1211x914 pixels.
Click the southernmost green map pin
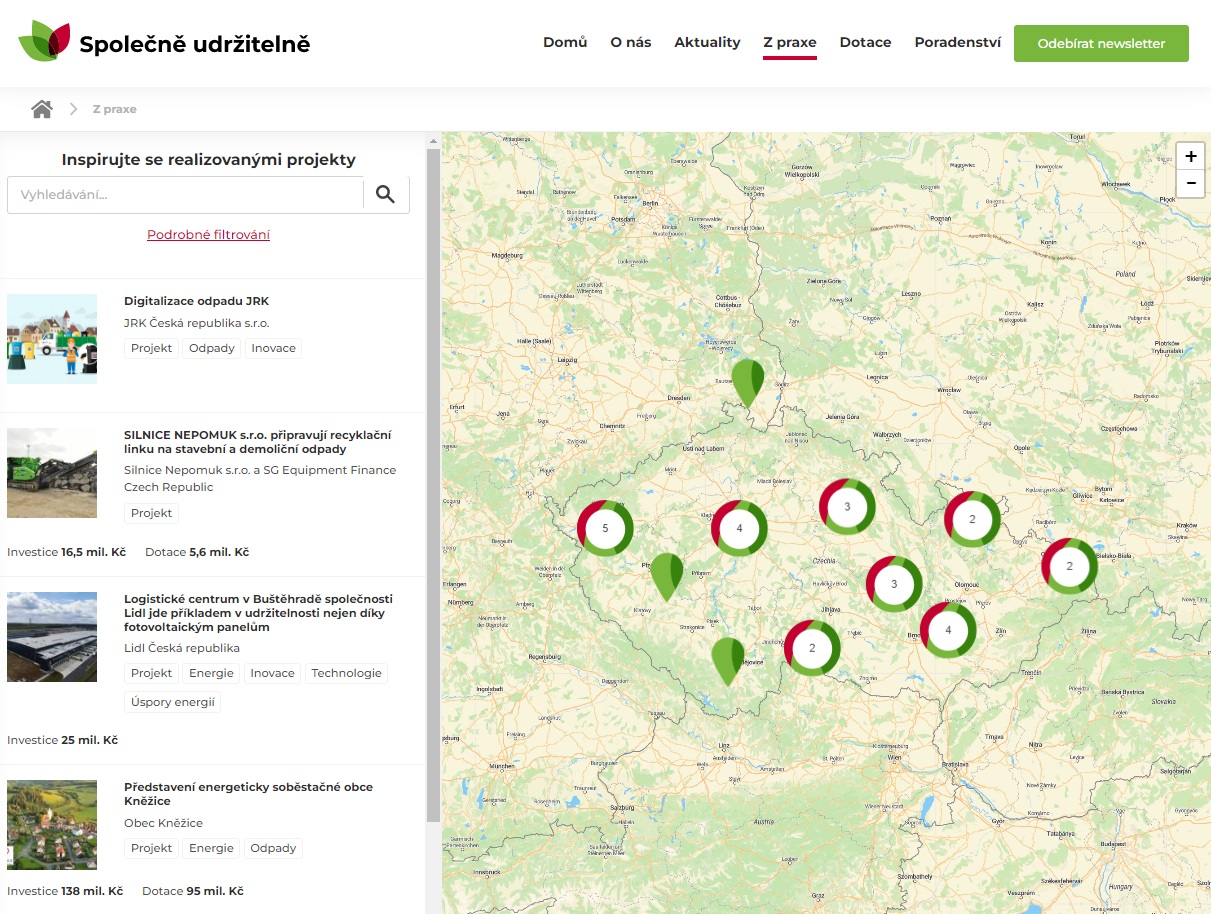pyautogui.click(x=728, y=658)
